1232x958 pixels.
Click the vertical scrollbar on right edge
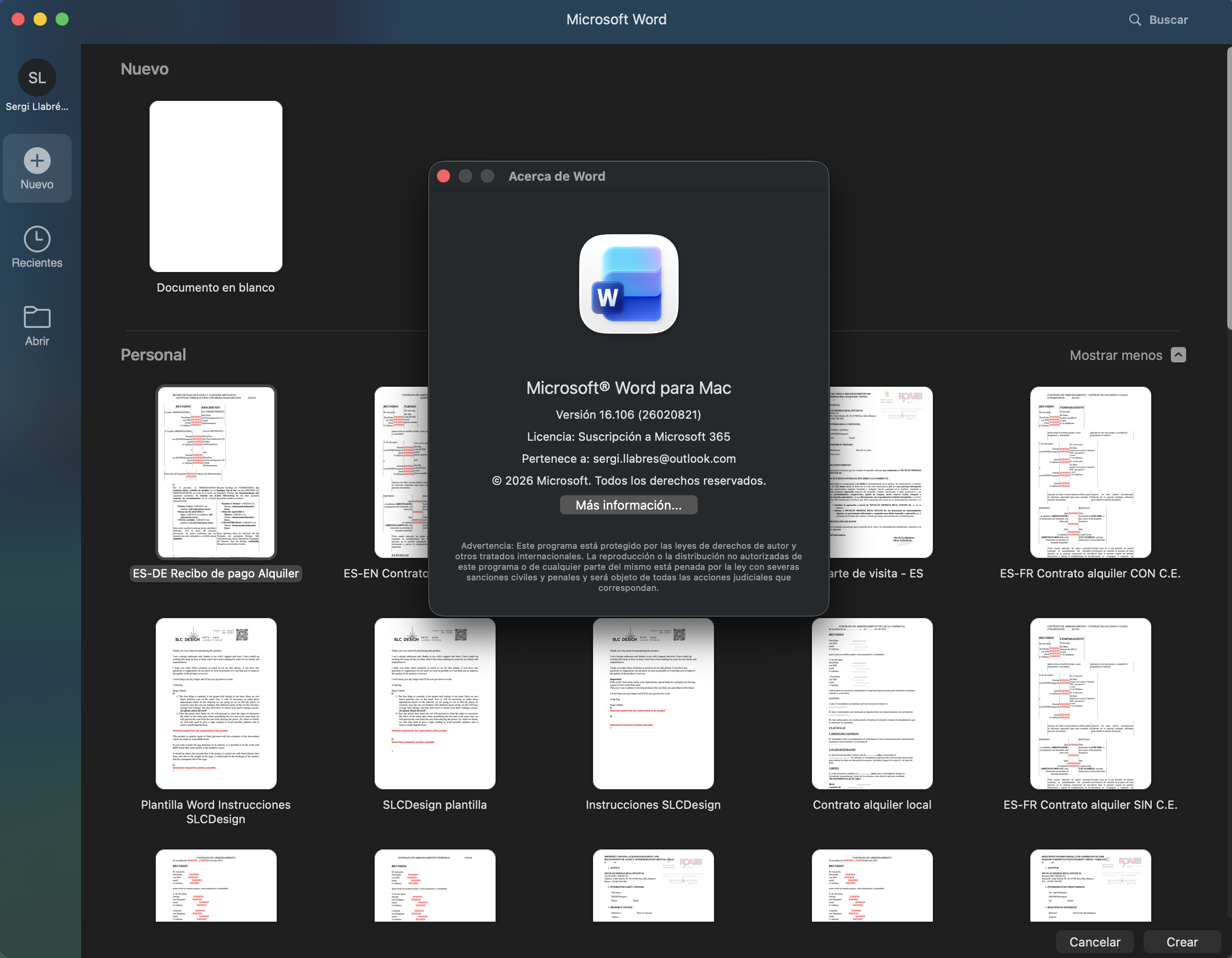(x=1229, y=189)
